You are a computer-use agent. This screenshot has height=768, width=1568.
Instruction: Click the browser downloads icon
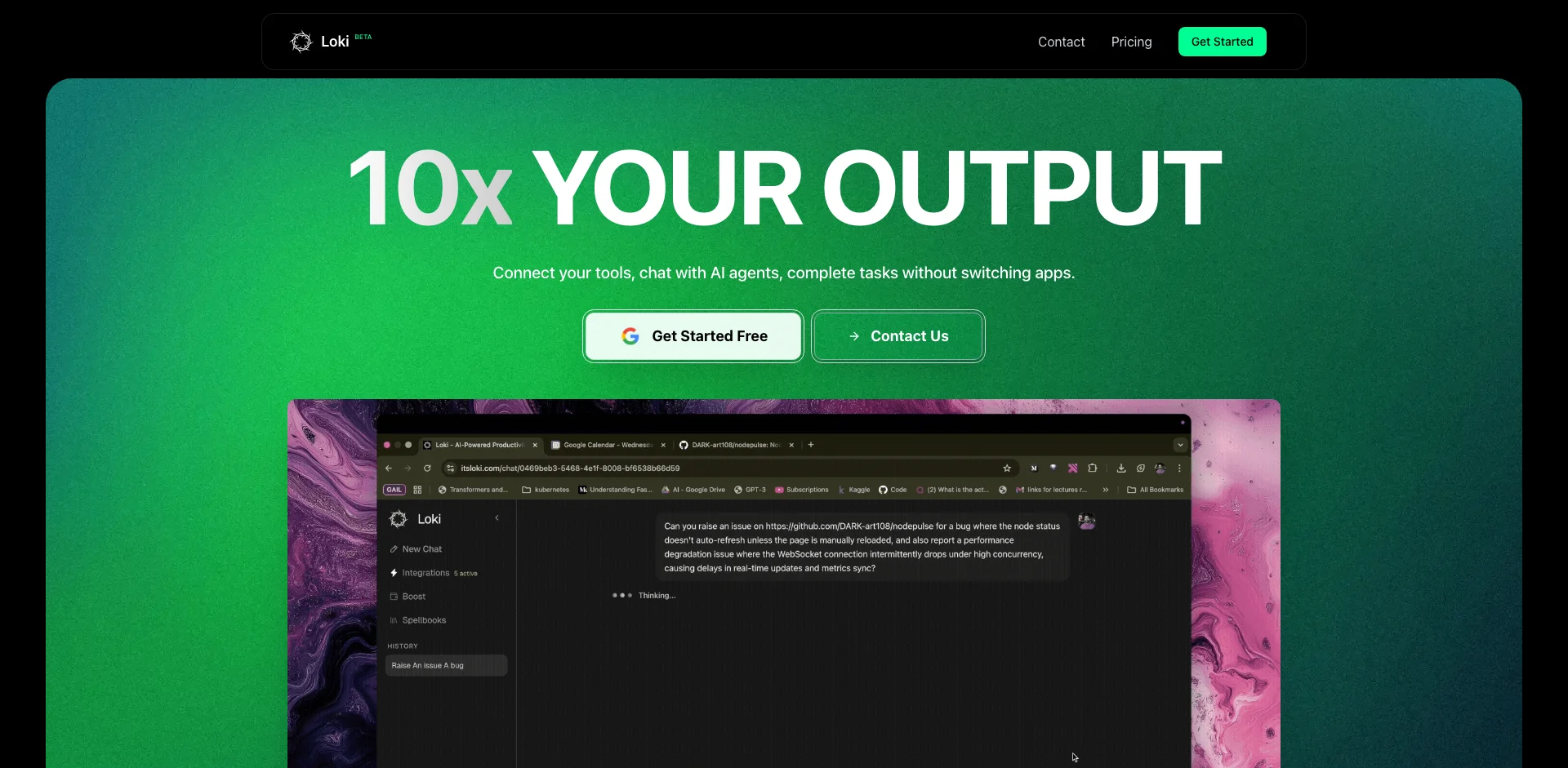click(x=1121, y=468)
